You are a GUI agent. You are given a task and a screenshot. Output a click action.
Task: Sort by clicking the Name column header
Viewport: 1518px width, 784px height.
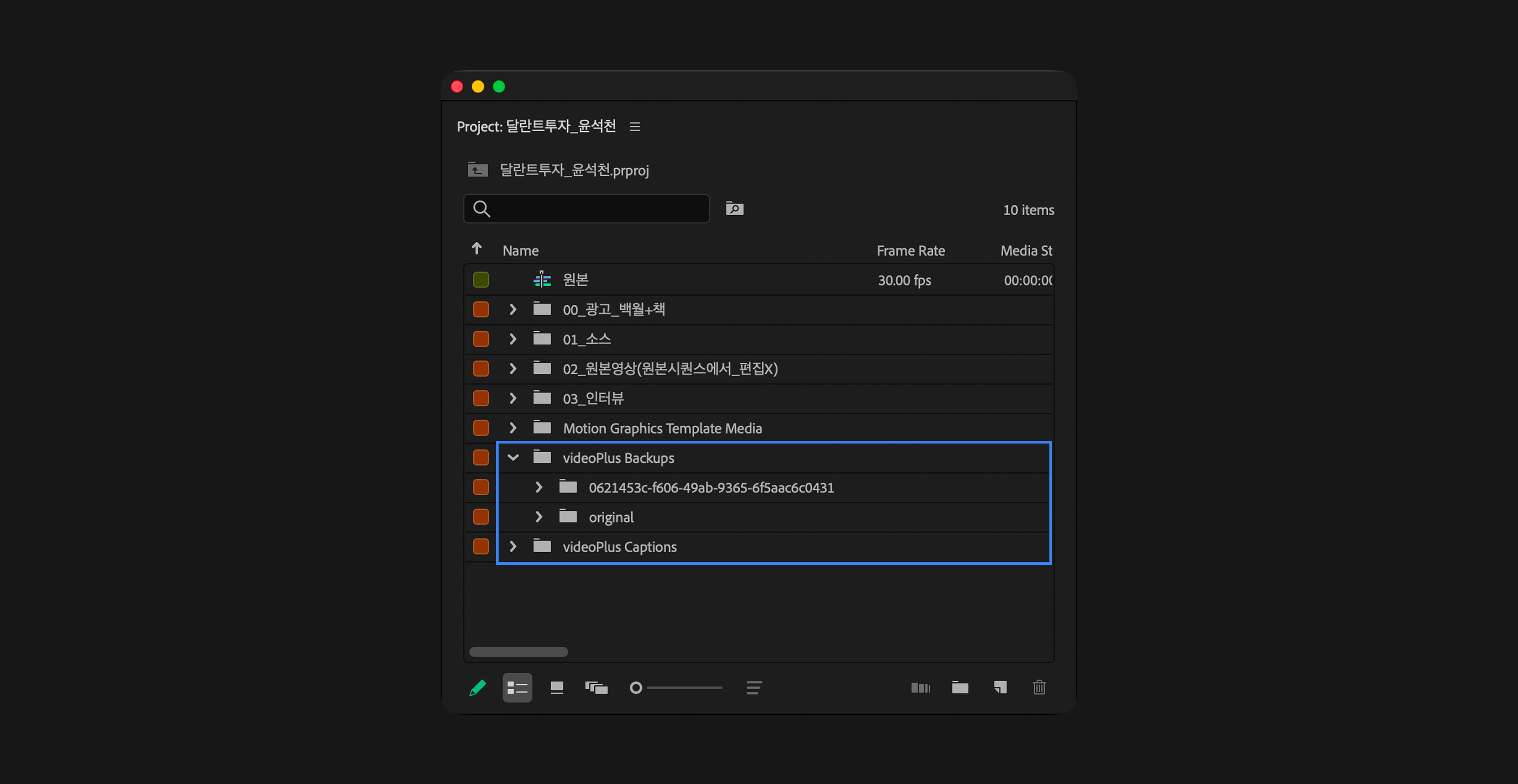tap(520, 251)
